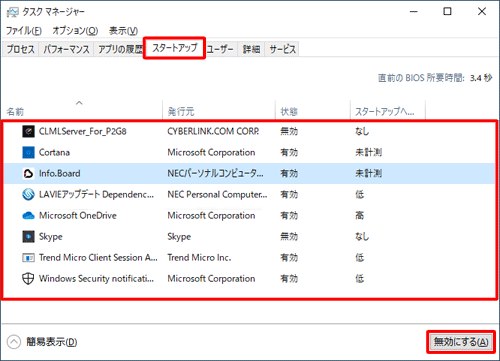
Task: Click the Info.Board icon
Action: click(x=28, y=173)
